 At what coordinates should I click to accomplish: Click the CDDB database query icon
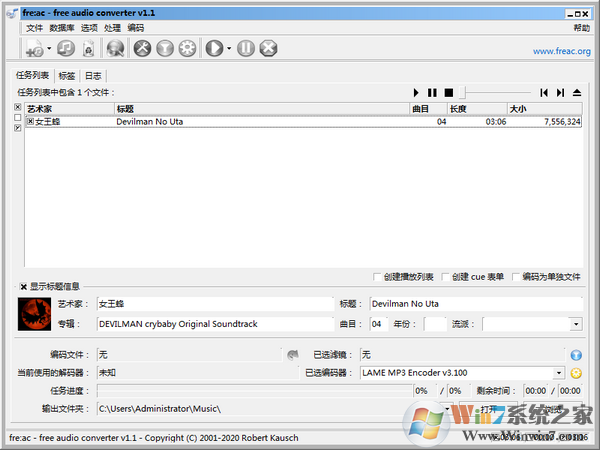pos(116,48)
